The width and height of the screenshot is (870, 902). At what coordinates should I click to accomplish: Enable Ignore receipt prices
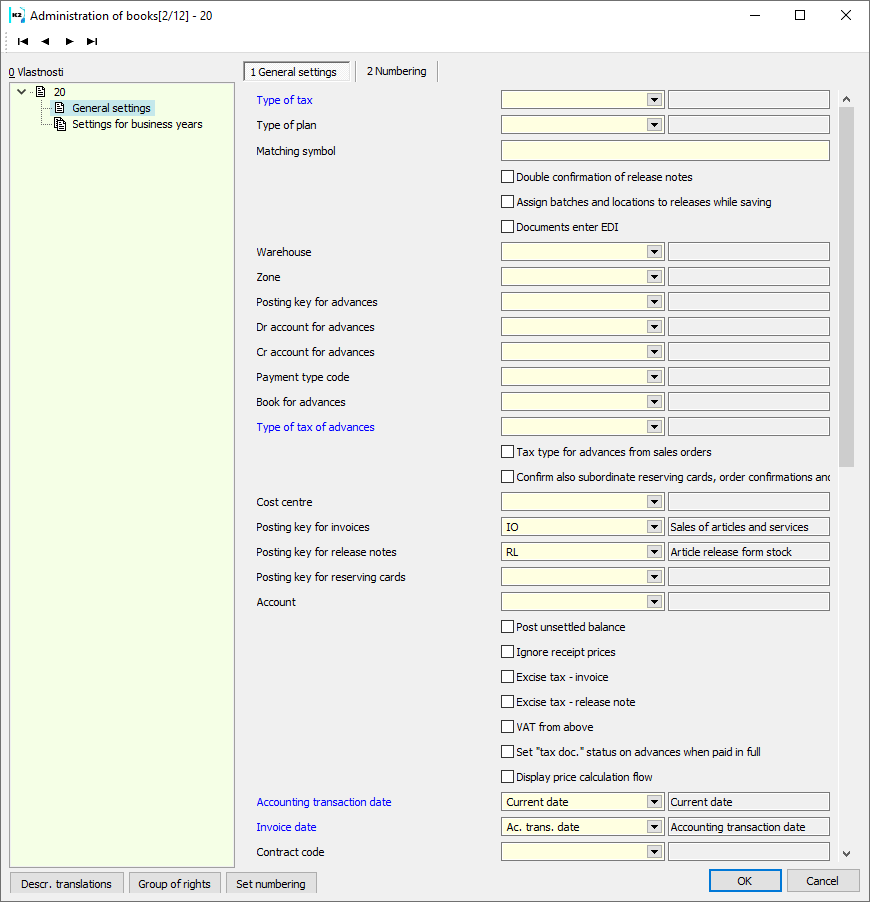pos(508,652)
